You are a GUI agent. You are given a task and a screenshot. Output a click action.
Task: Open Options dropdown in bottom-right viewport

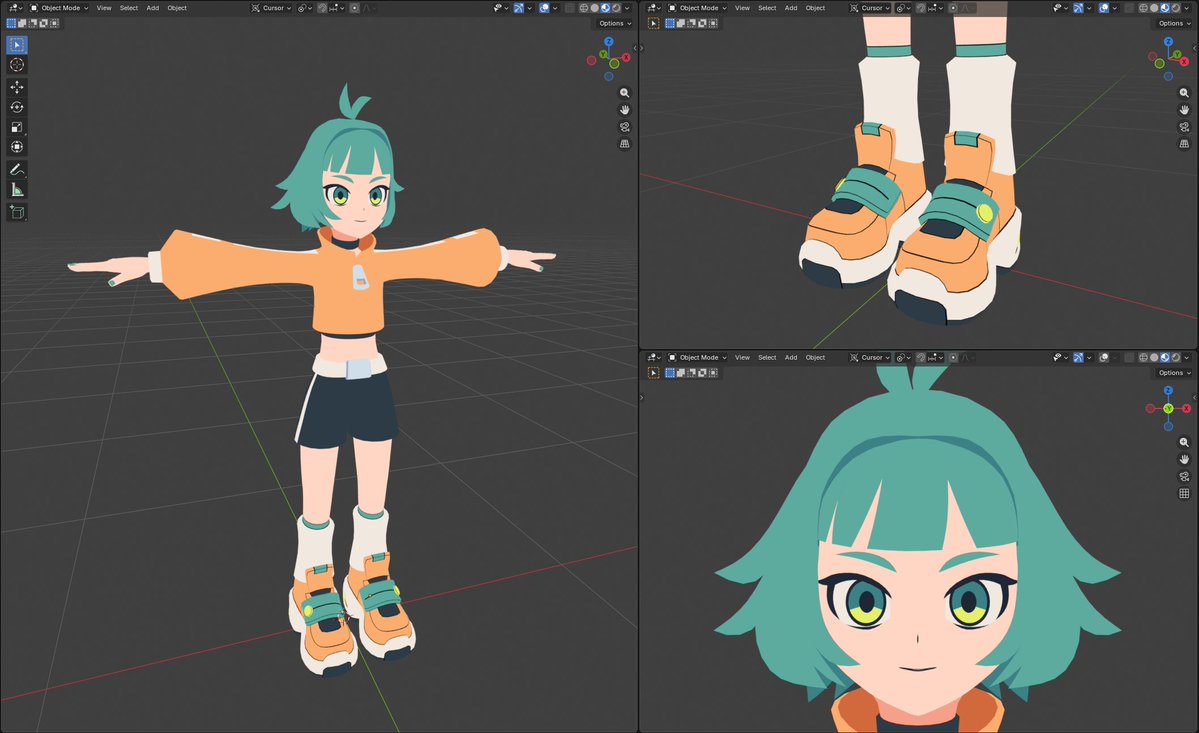click(1174, 372)
